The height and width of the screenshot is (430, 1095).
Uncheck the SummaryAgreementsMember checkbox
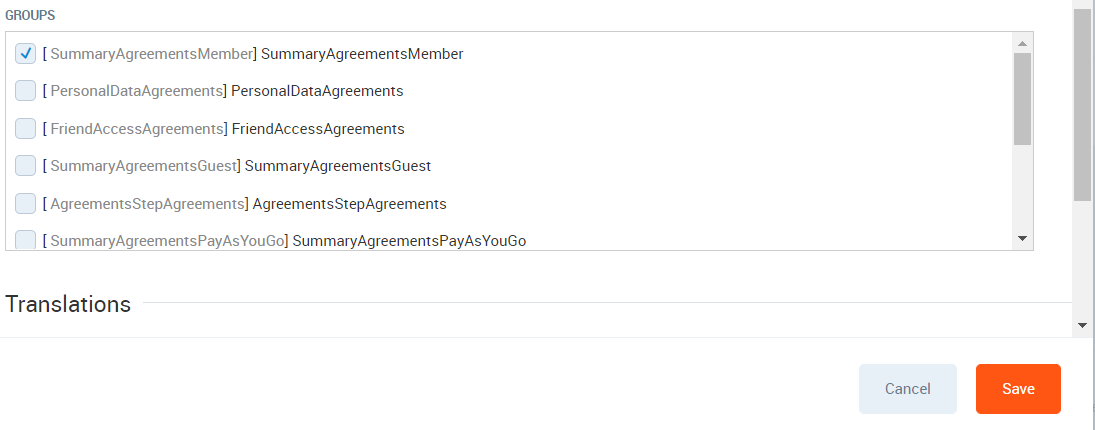click(x=26, y=53)
